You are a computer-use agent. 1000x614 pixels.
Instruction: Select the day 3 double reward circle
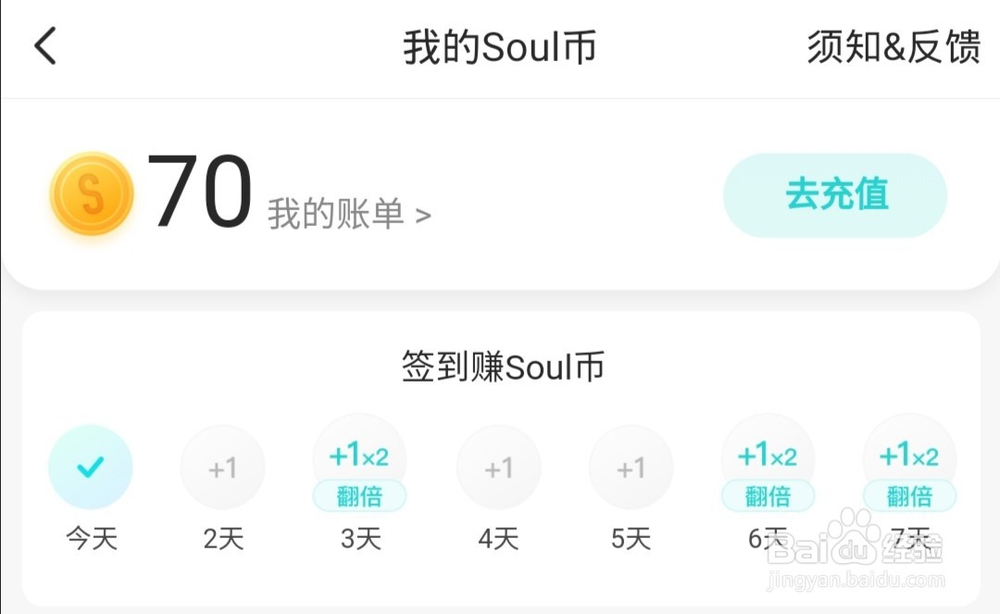(360, 460)
